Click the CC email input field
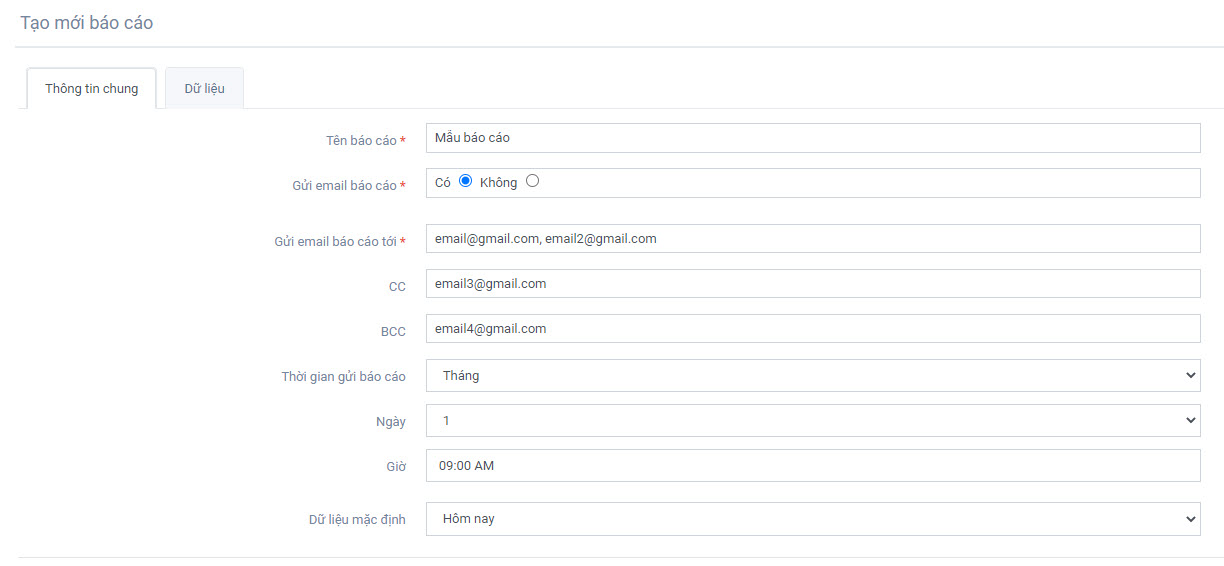1224x566 pixels. click(812, 284)
